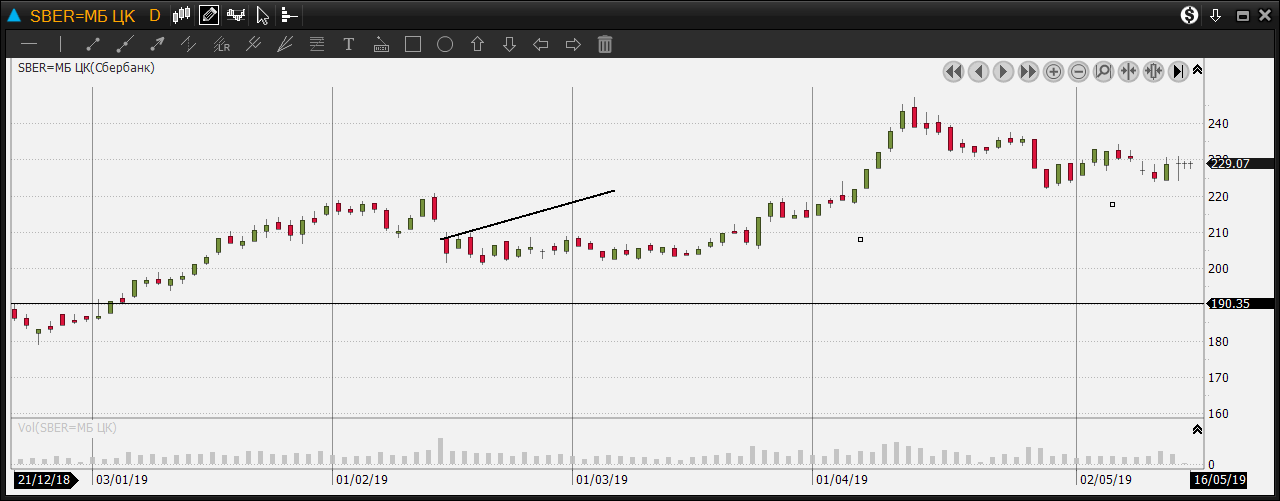Select the arrow ray line tool
Image resolution: width=1280 pixels, height=501 pixels.
click(157, 44)
